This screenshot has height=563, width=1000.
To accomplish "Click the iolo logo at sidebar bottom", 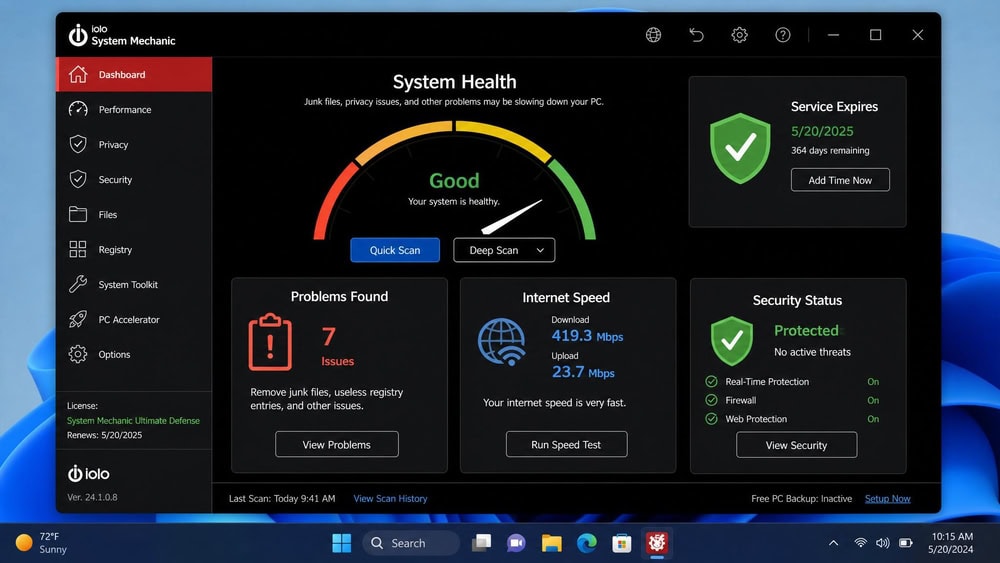I will [89, 474].
